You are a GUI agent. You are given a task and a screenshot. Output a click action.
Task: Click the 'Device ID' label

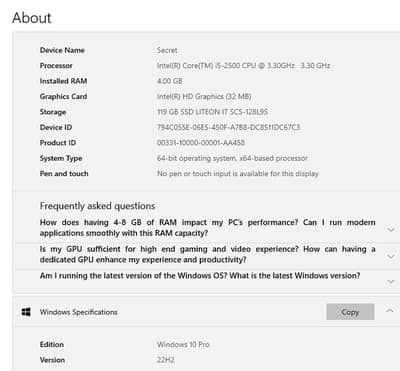[x=56, y=127]
